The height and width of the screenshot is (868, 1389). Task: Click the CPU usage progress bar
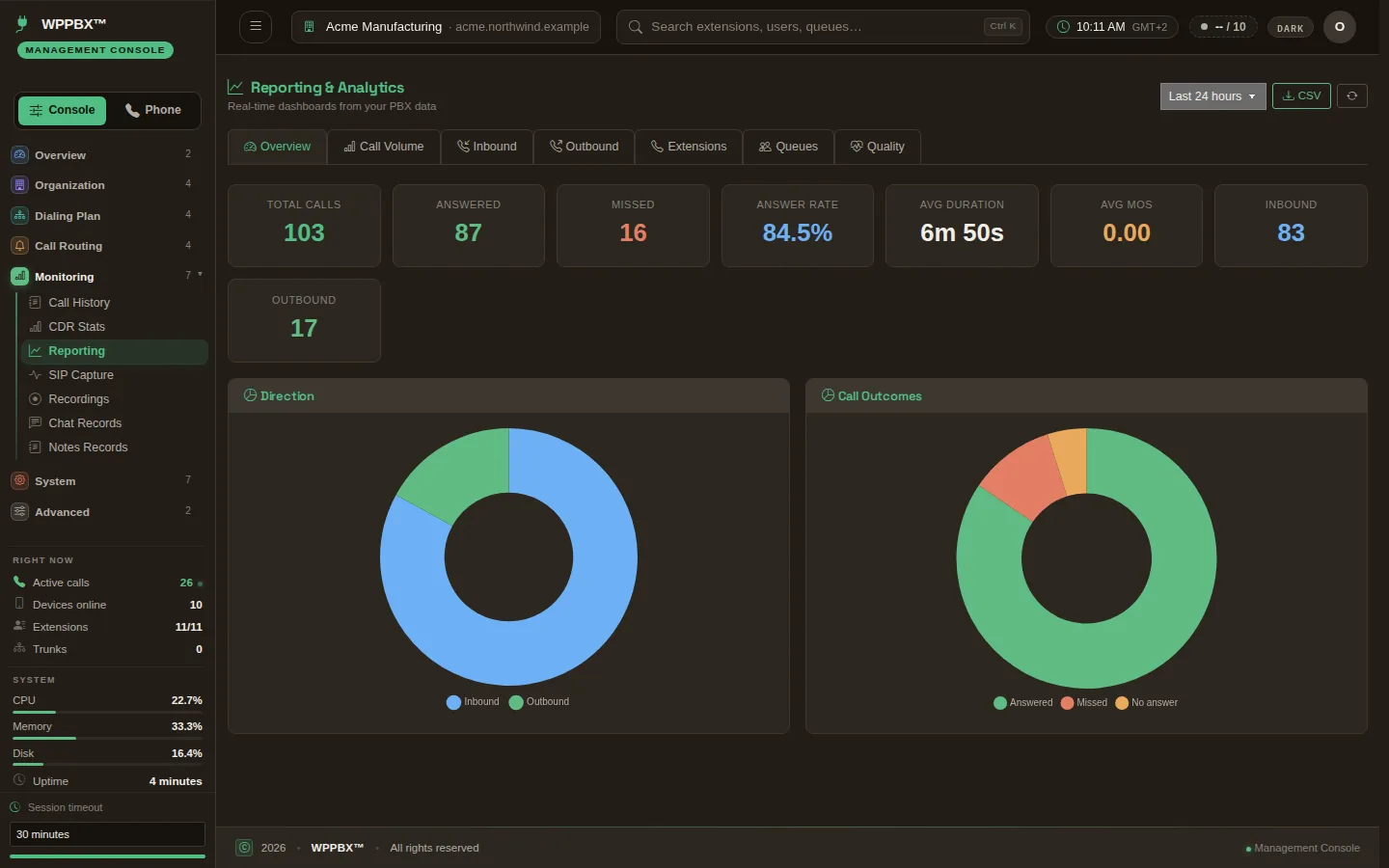click(107, 712)
